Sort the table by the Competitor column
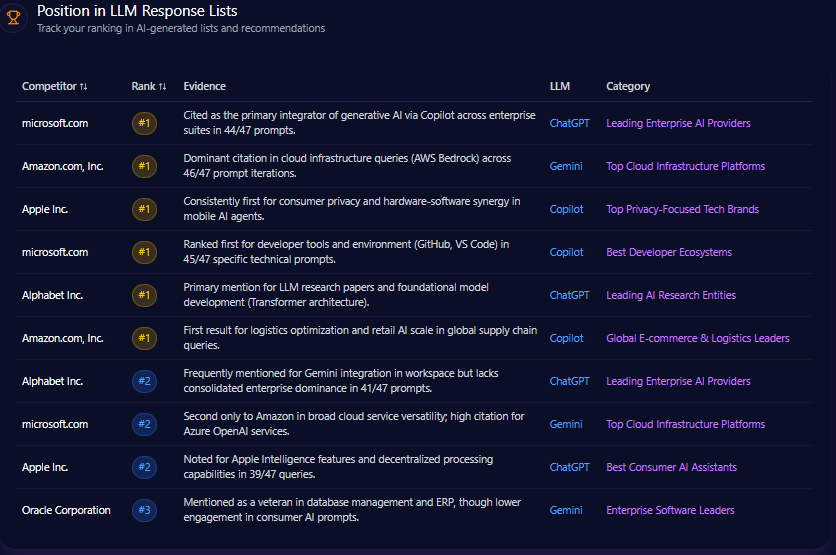The width and height of the screenshot is (836, 555). tap(55, 86)
